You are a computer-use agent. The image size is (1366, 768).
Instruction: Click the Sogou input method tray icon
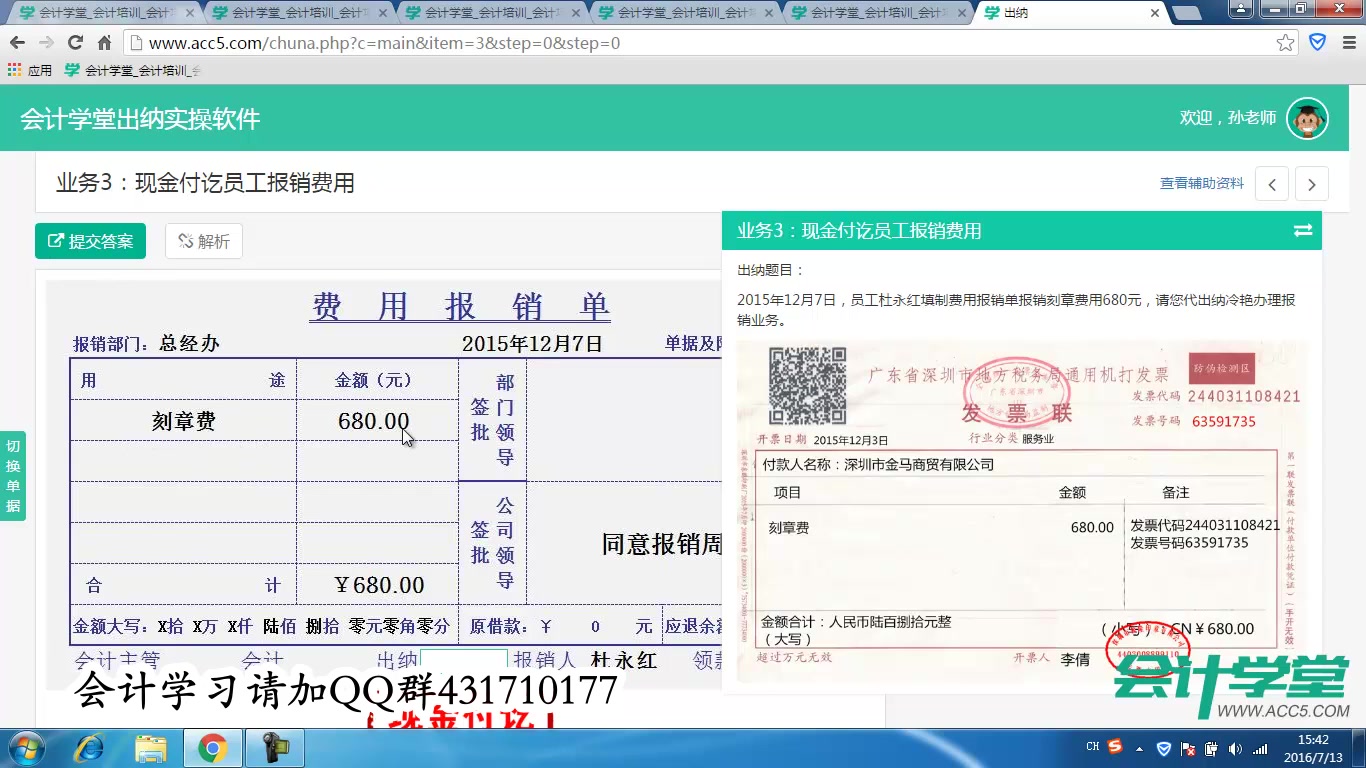coord(1115,747)
